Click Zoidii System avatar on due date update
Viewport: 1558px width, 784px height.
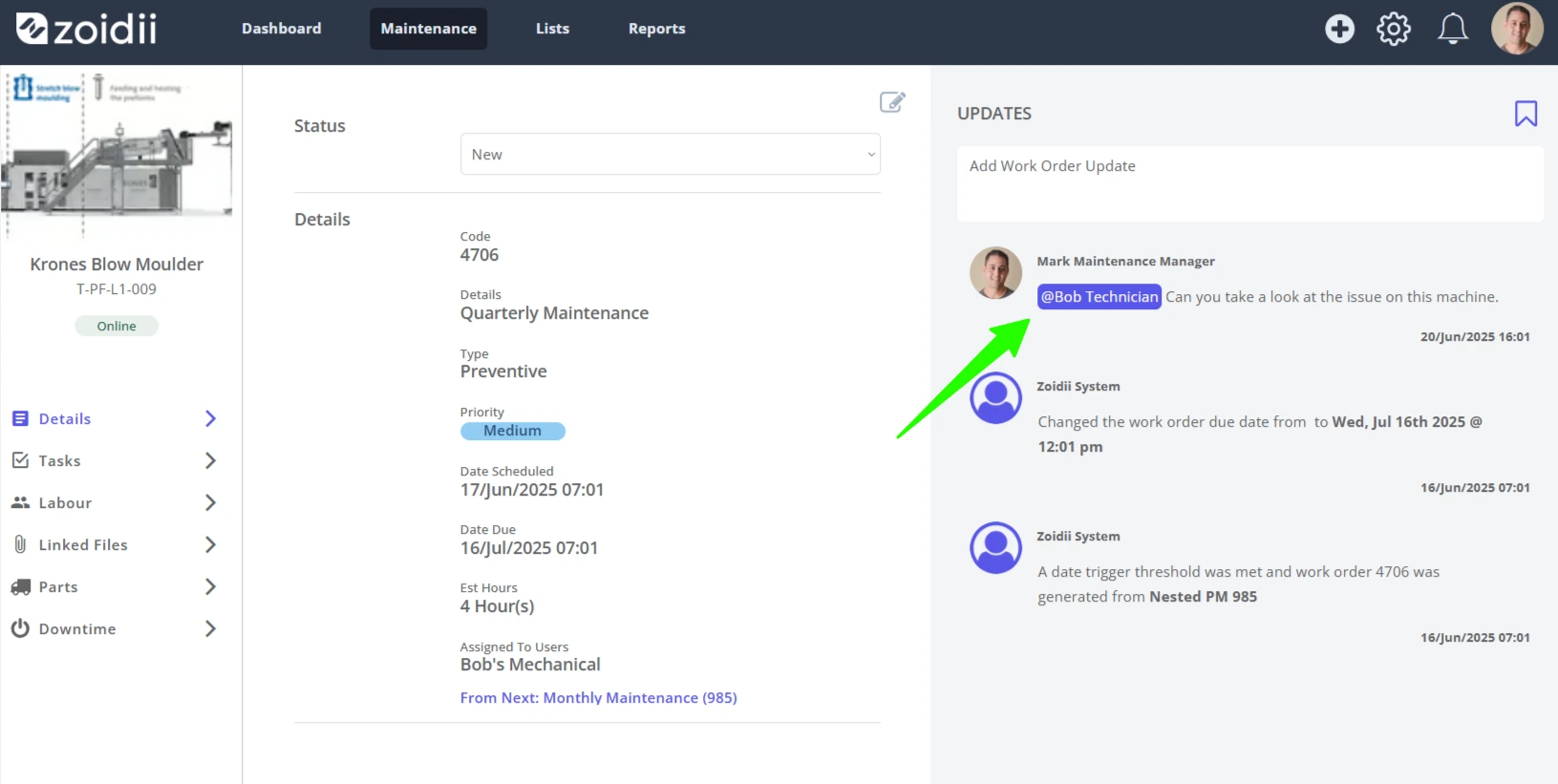995,398
